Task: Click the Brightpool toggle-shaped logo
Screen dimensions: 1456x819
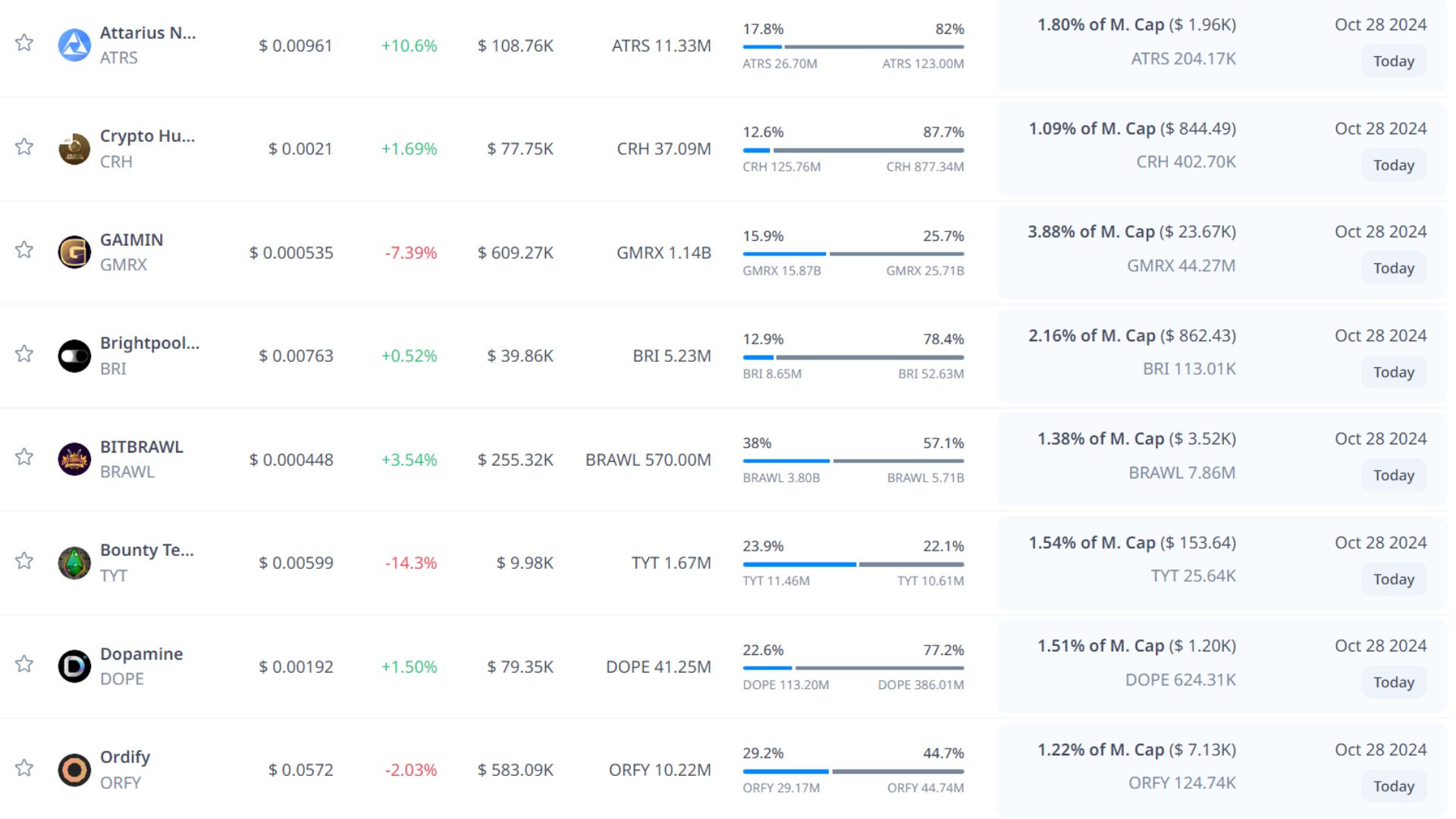Action: coord(74,356)
